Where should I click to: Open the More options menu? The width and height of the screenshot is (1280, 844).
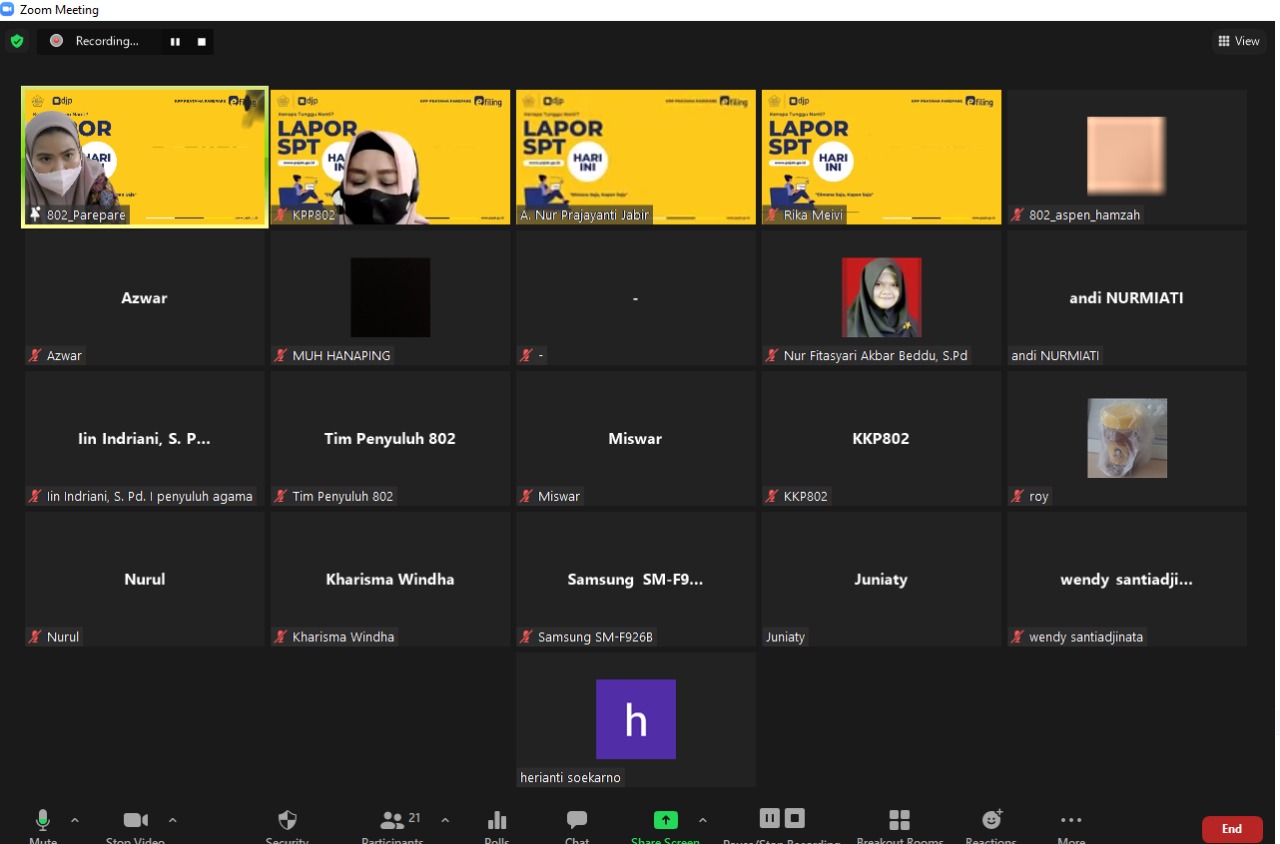[1071, 821]
